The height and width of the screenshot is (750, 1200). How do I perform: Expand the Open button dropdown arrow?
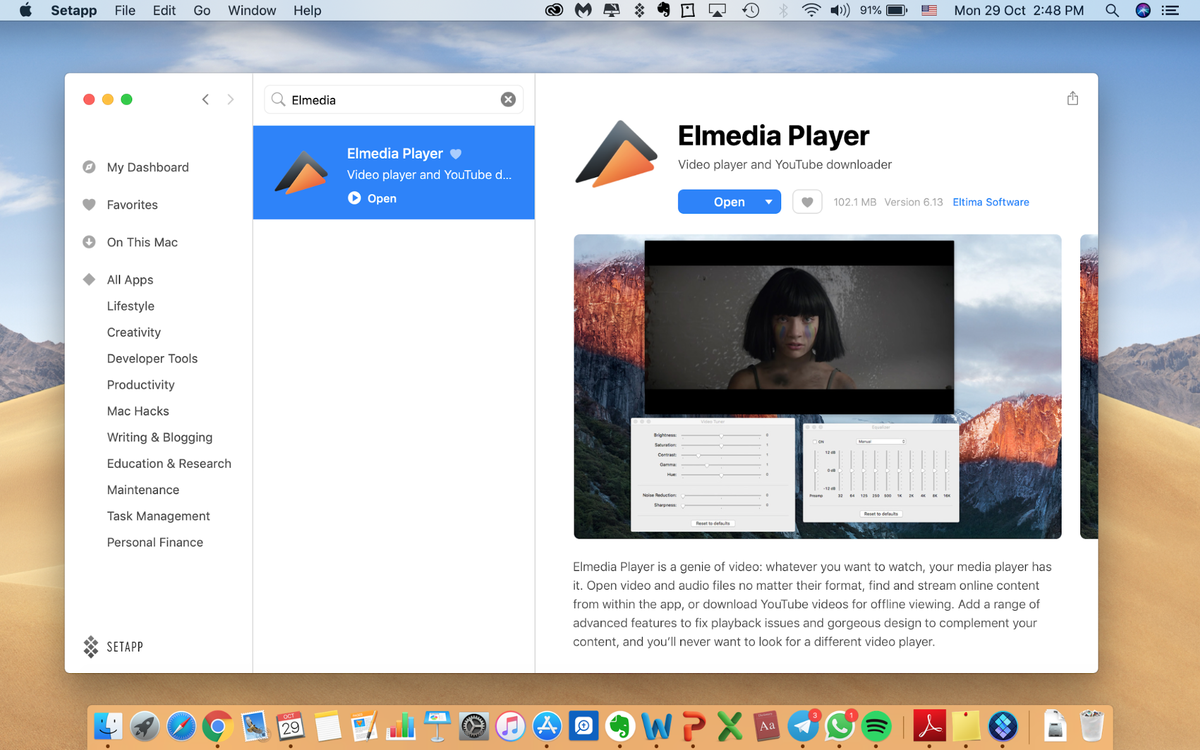pyautogui.click(x=768, y=202)
